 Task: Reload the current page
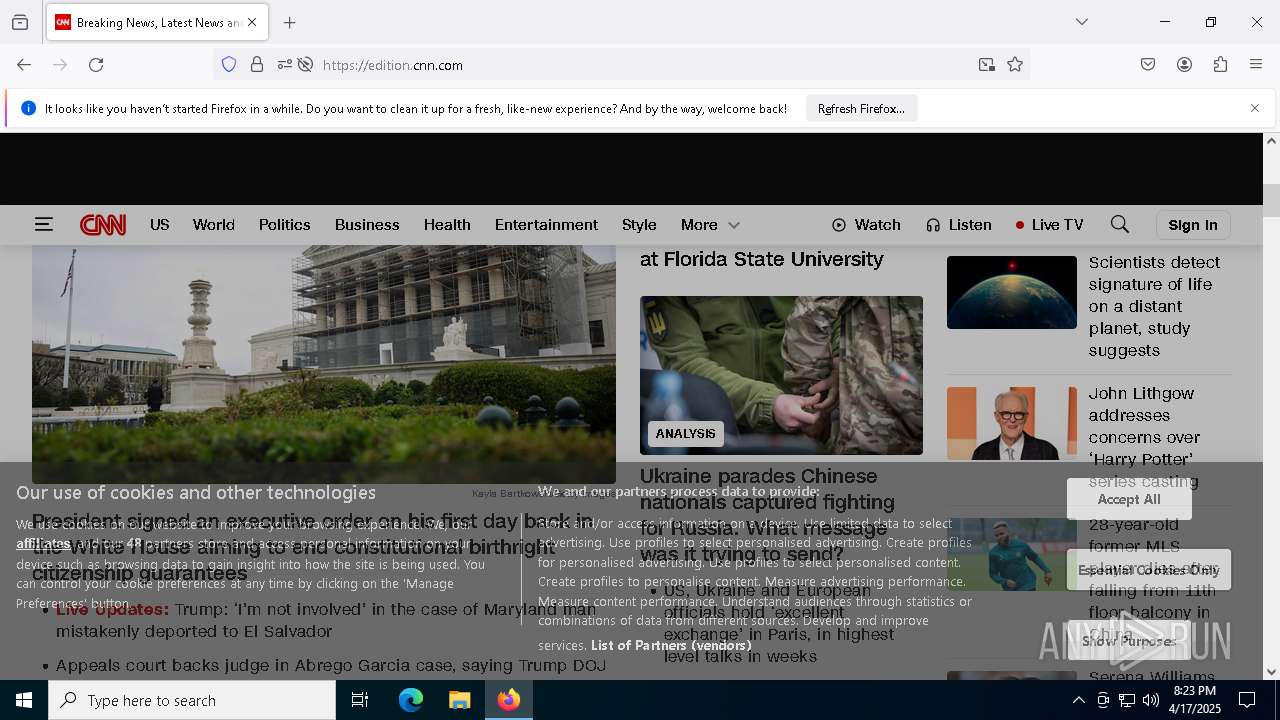coord(96,65)
